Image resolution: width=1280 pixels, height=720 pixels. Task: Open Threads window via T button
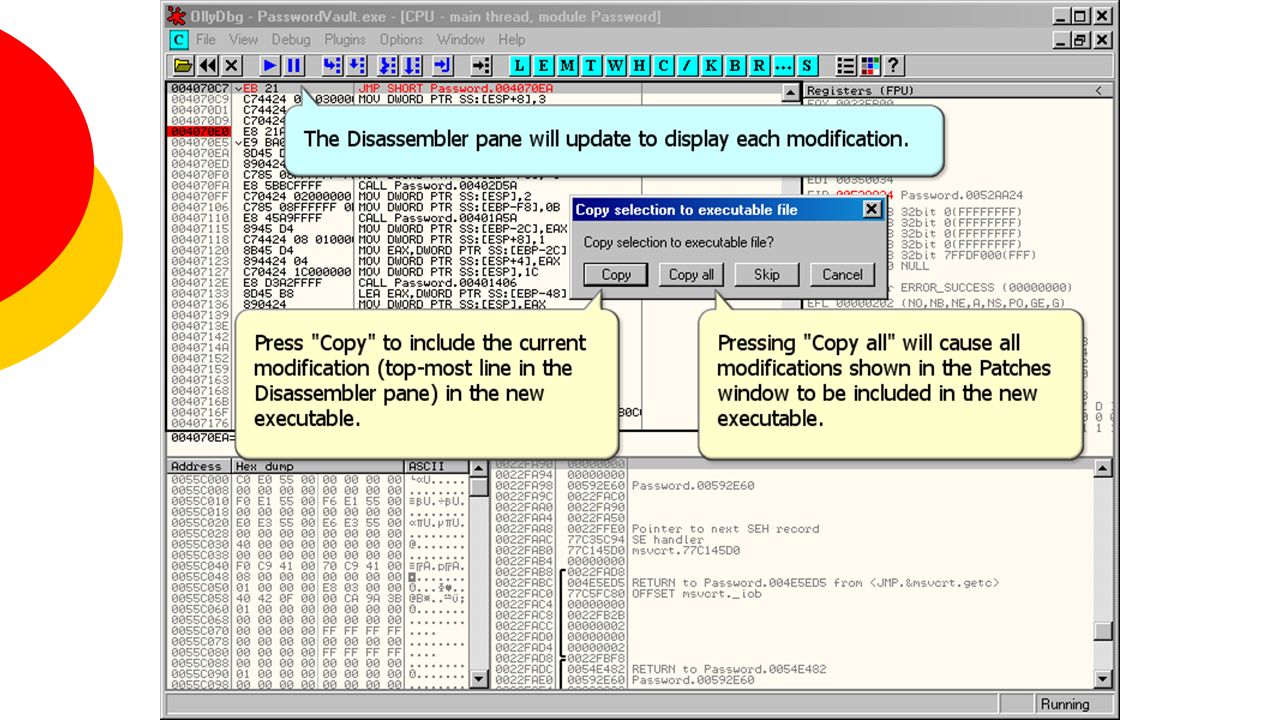(x=592, y=66)
